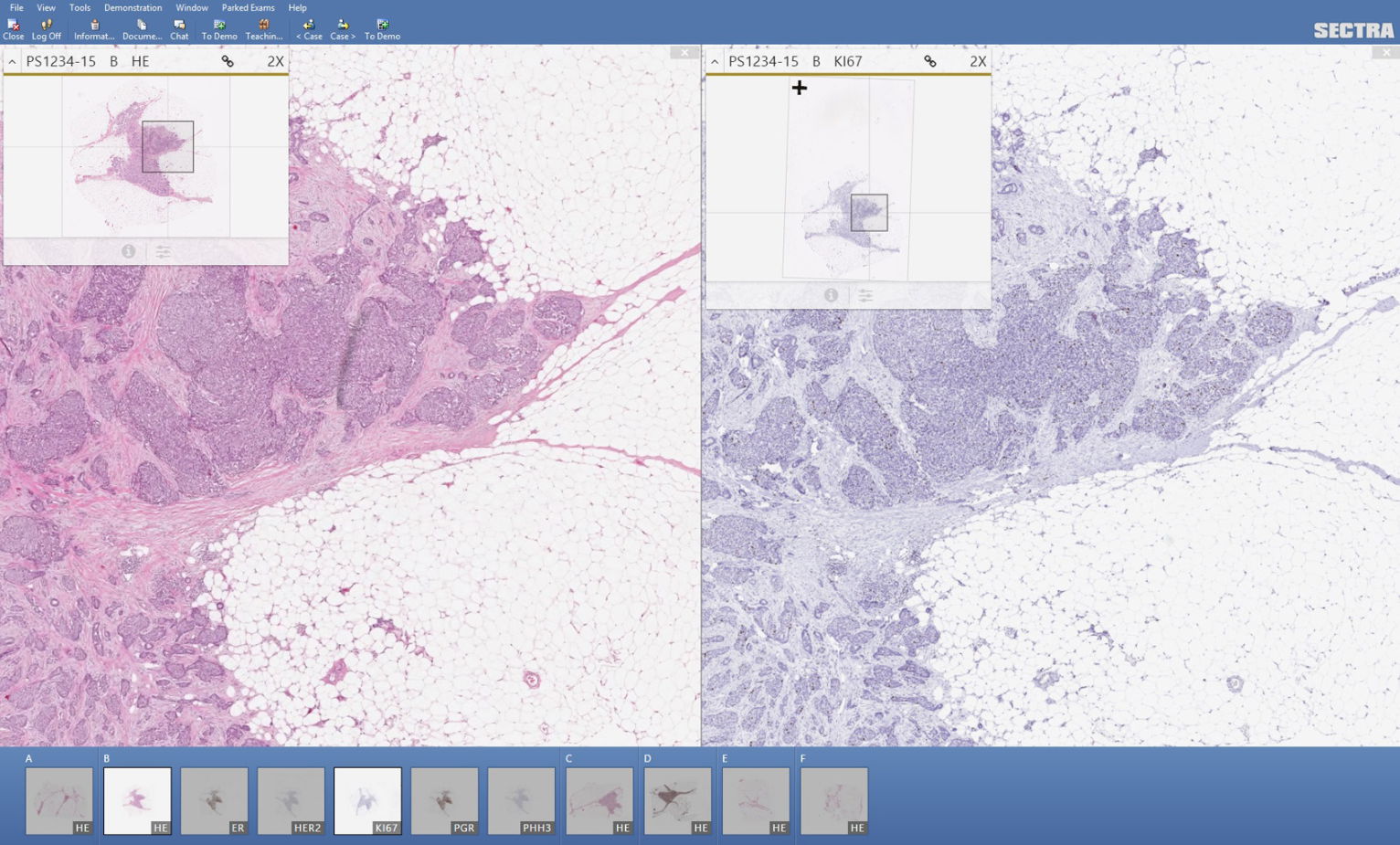Click the rightmost To Demo icon
Viewport: 1400px width, 845px height.
(x=381, y=27)
